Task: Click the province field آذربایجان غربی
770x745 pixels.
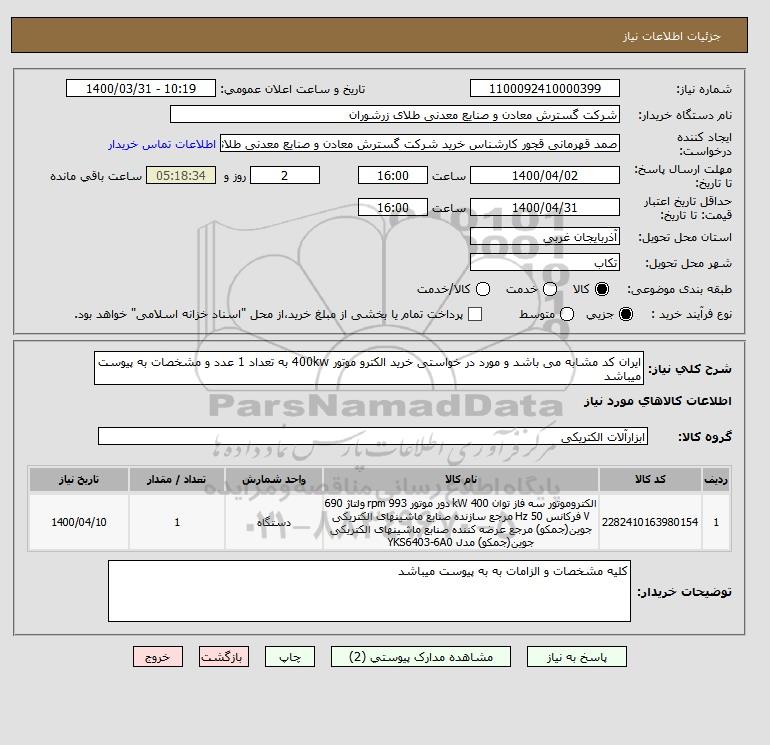Action: click(545, 237)
